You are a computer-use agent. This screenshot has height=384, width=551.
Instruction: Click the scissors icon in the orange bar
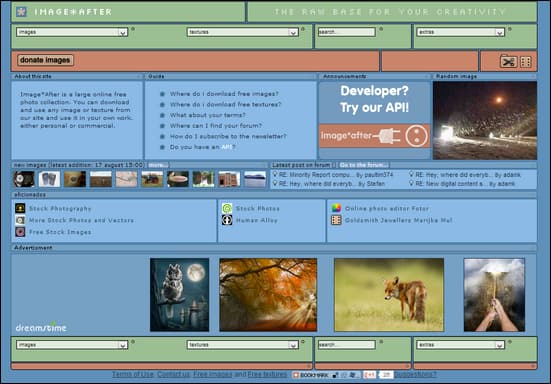508,62
